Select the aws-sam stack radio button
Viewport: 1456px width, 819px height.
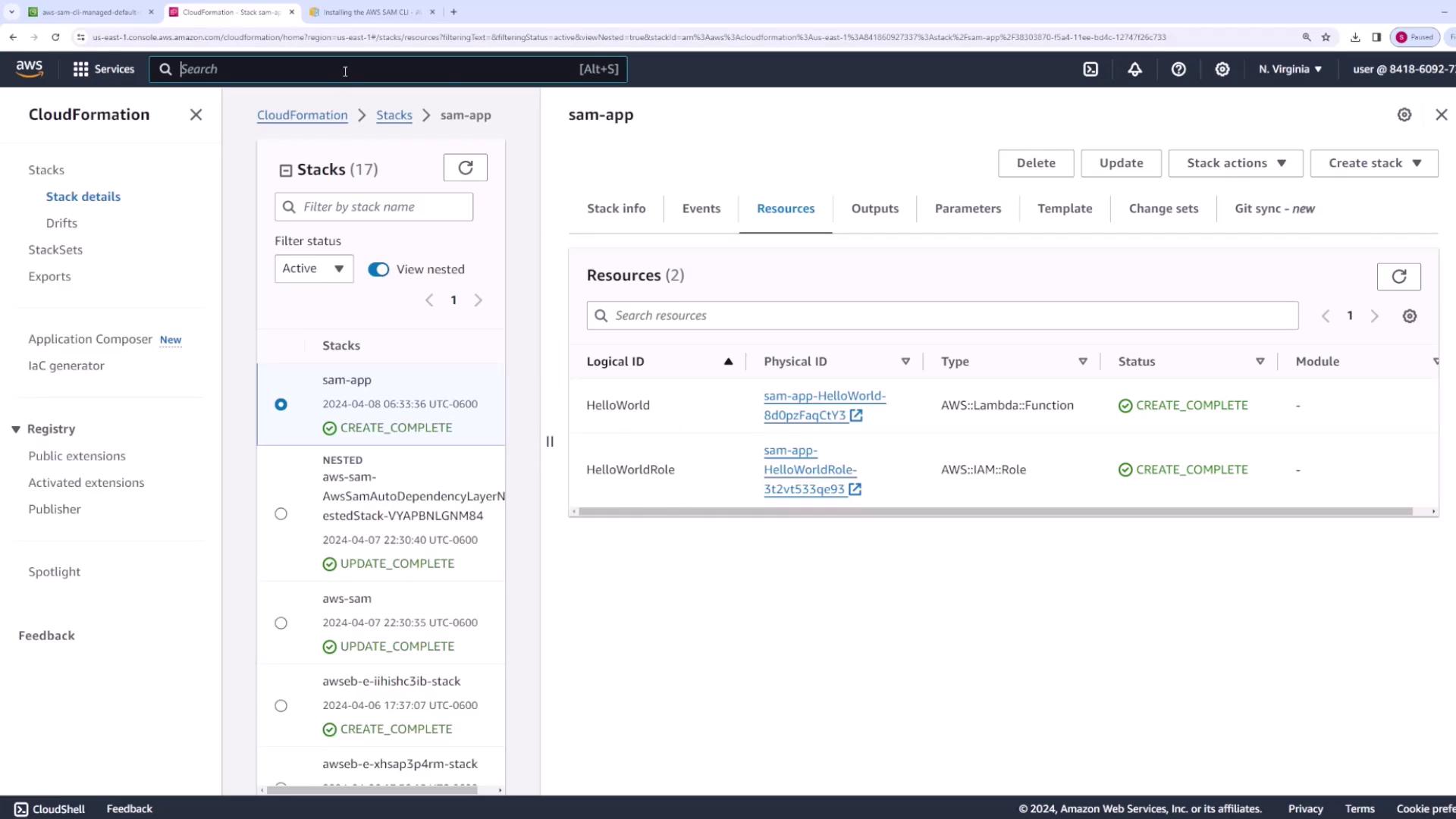pyautogui.click(x=281, y=623)
